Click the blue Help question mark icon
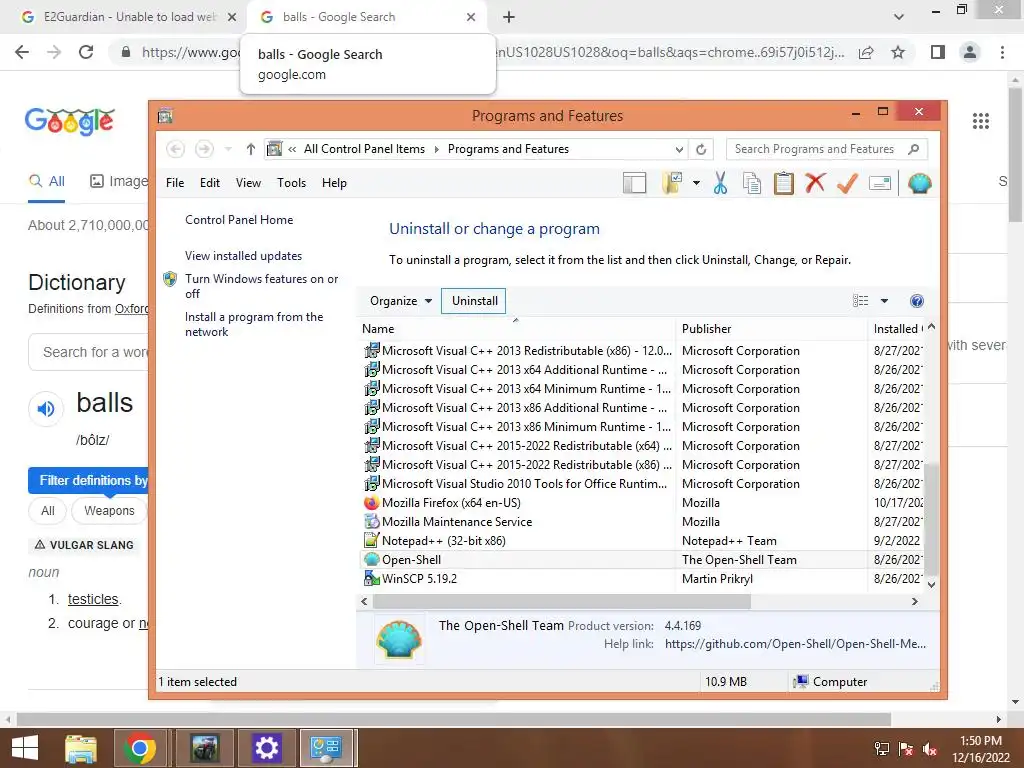The width and height of the screenshot is (1024, 768). click(917, 301)
